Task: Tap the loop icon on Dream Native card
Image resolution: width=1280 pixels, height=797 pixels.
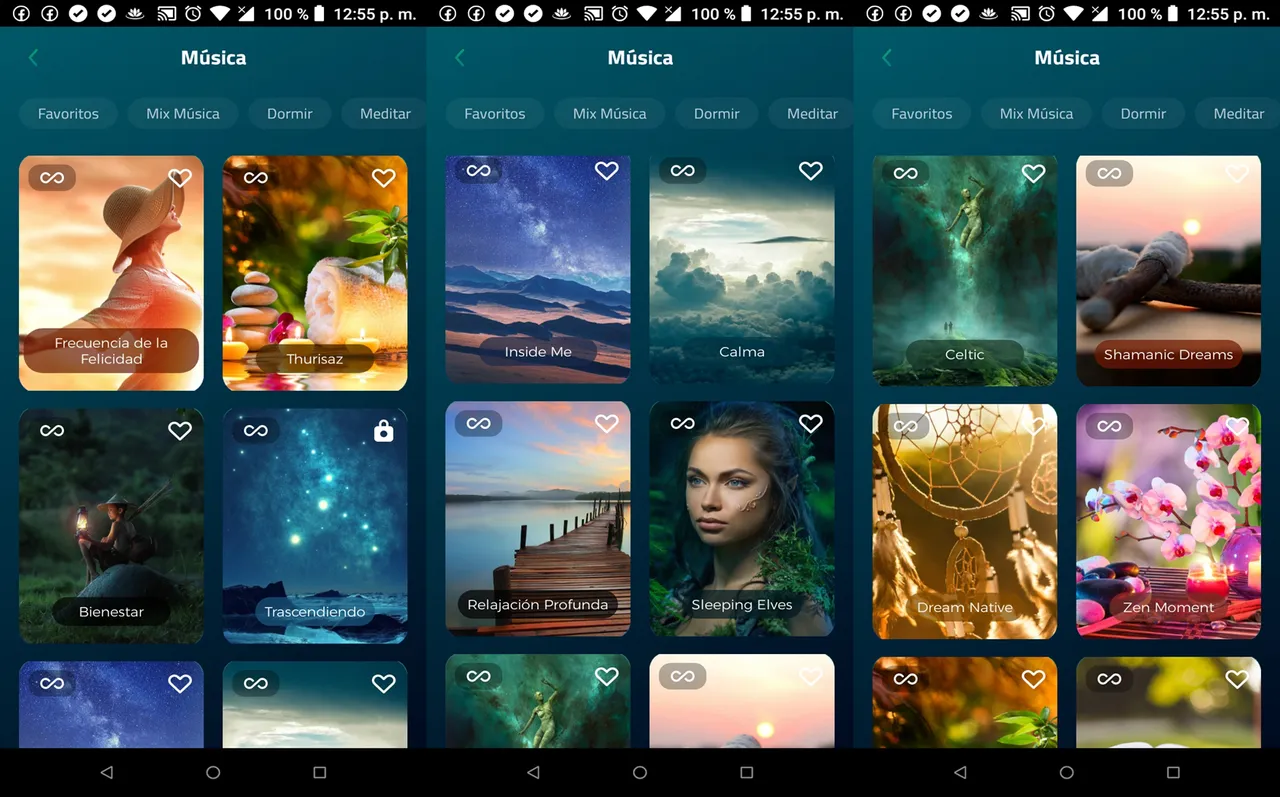Action: click(906, 426)
